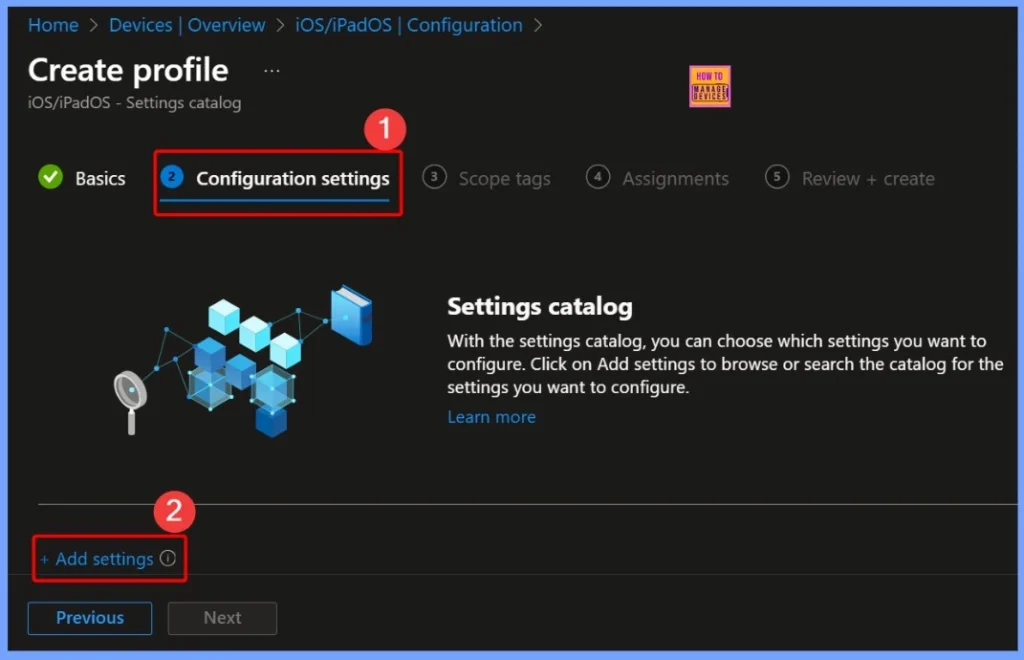Switch to the Basics tab
This screenshot has width=1024, height=660.
click(x=100, y=179)
